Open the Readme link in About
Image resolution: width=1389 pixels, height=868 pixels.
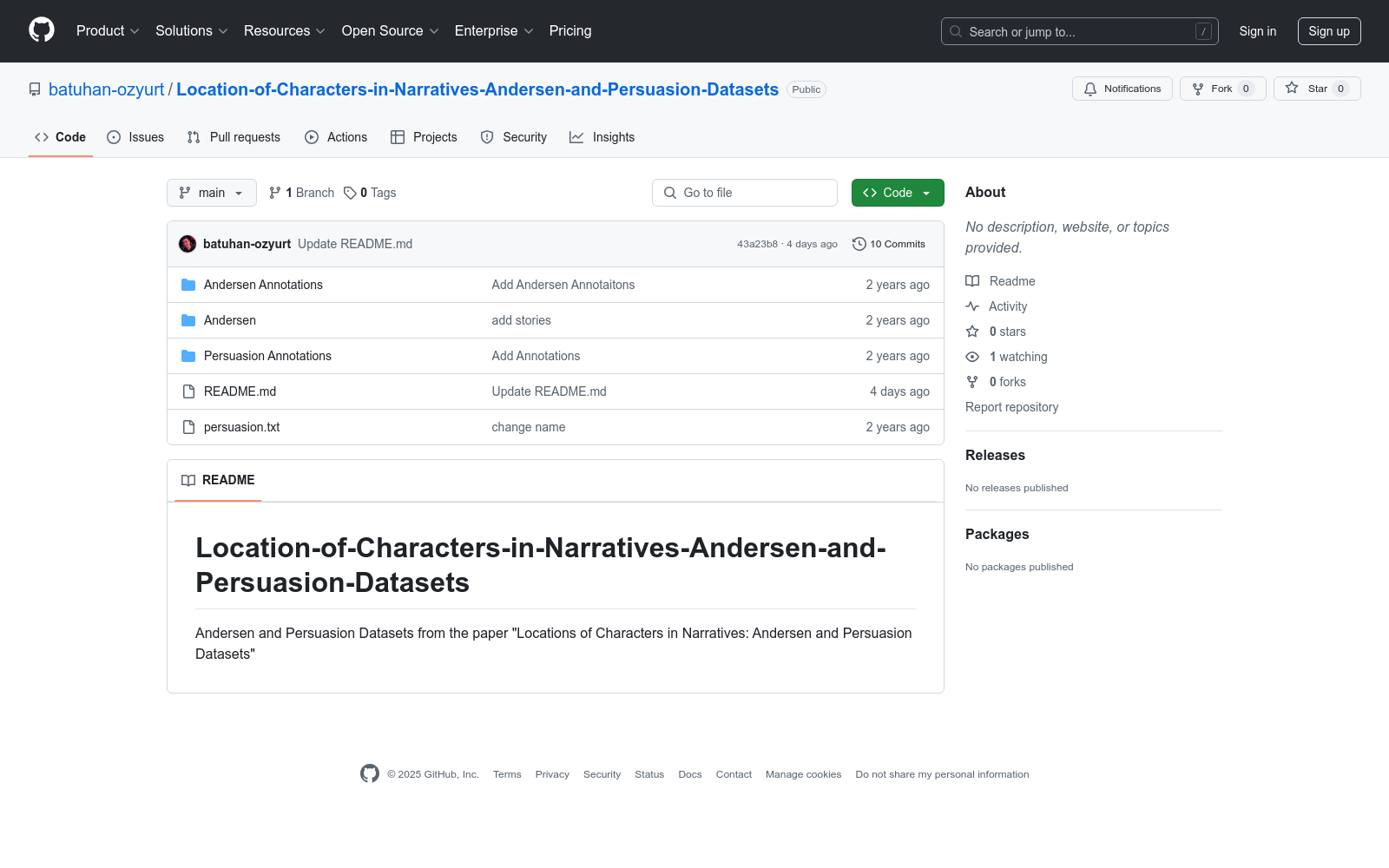[x=1000, y=281]
